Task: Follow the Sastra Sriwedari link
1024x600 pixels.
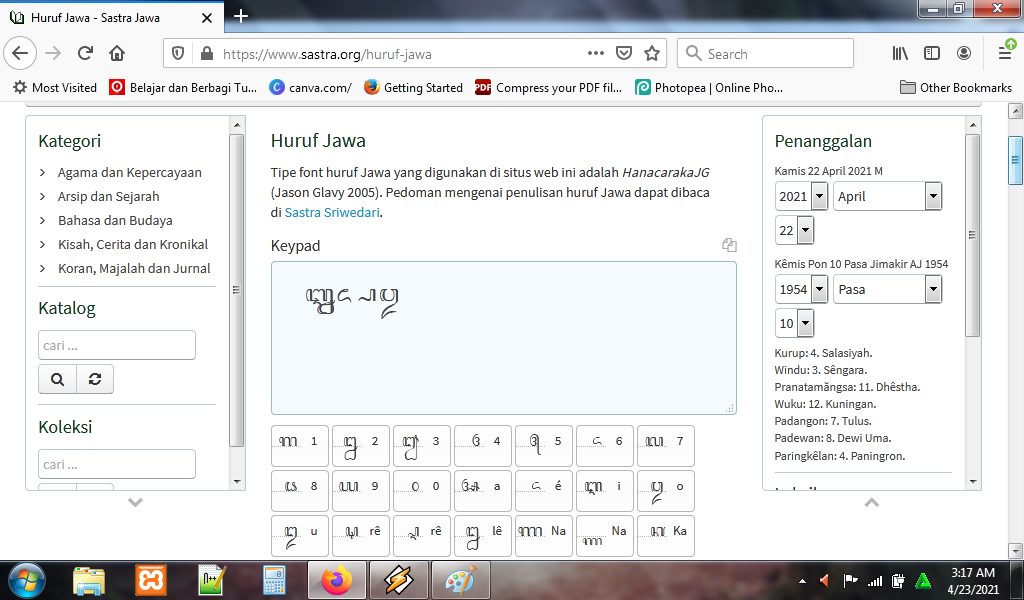Action: tap(332, 212)
